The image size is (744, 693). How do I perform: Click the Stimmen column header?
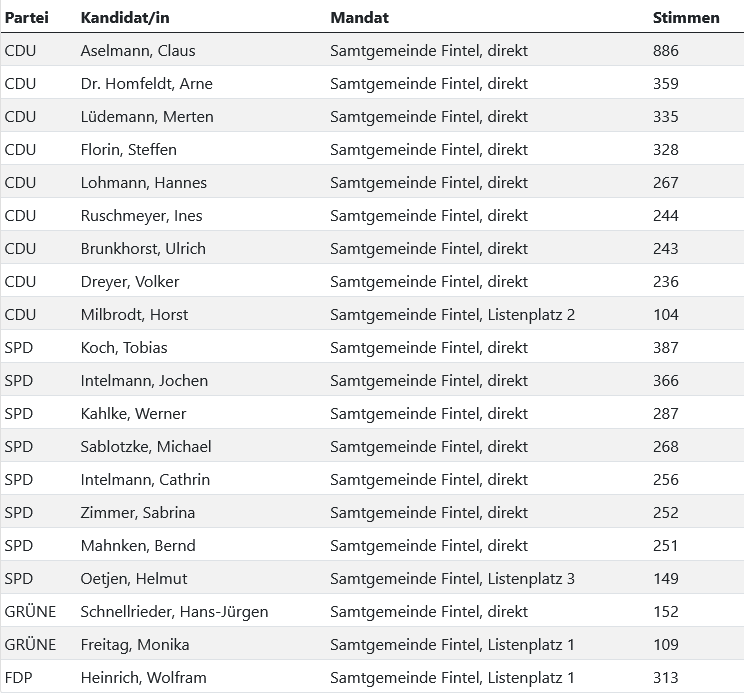[686, 17]
